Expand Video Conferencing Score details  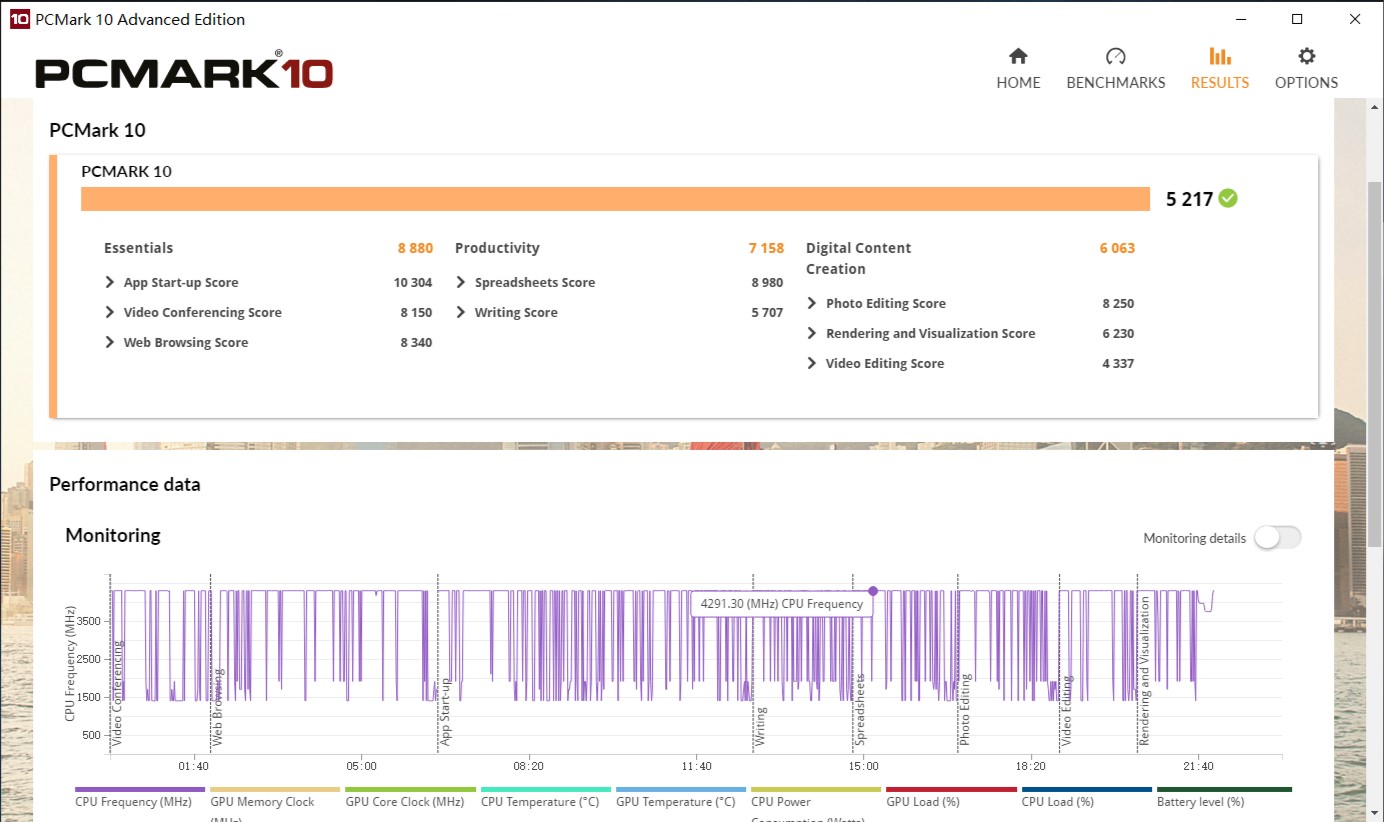coord(110,313)
